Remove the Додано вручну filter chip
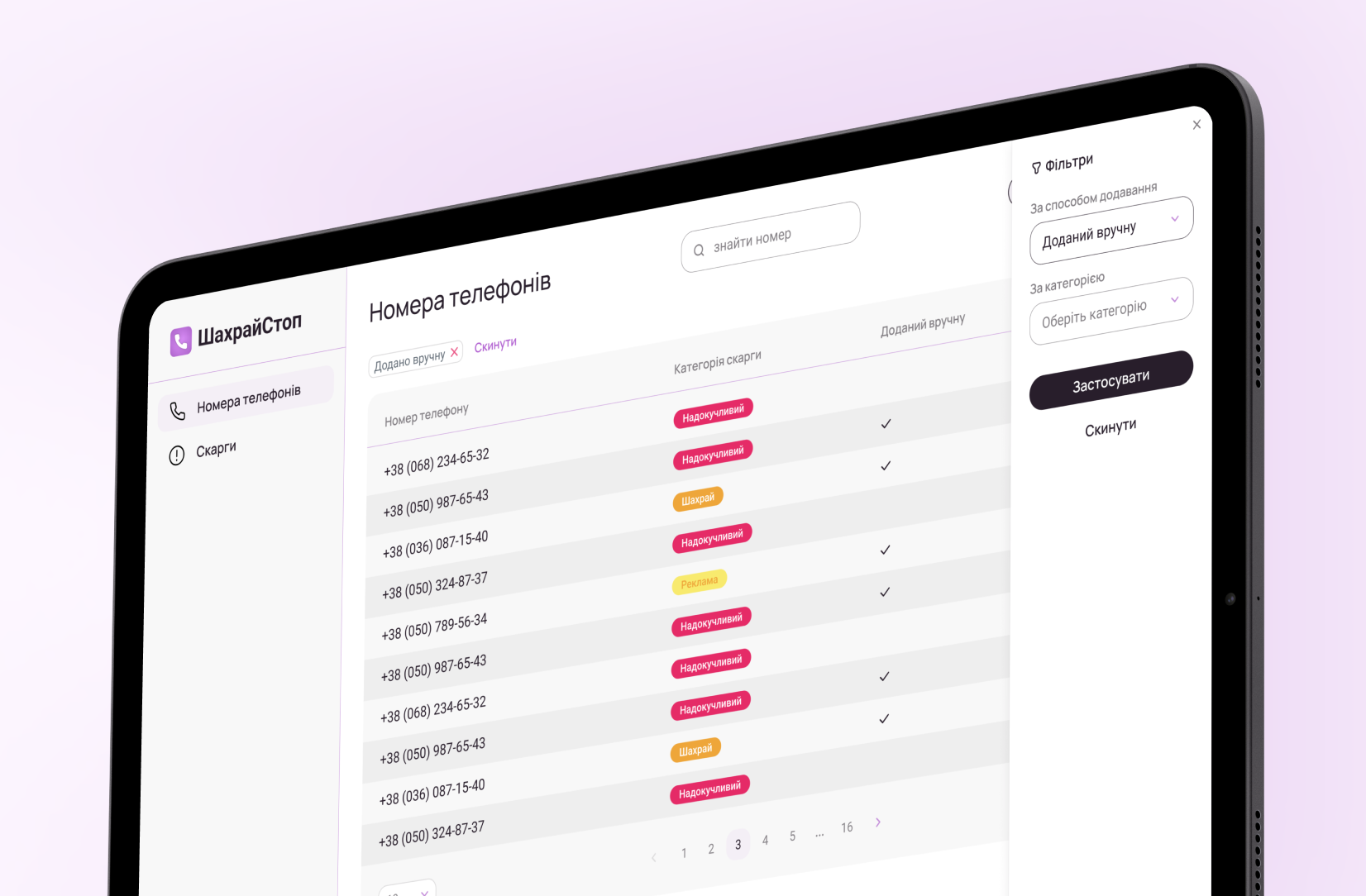1366x896 pixels. [454, 352]
